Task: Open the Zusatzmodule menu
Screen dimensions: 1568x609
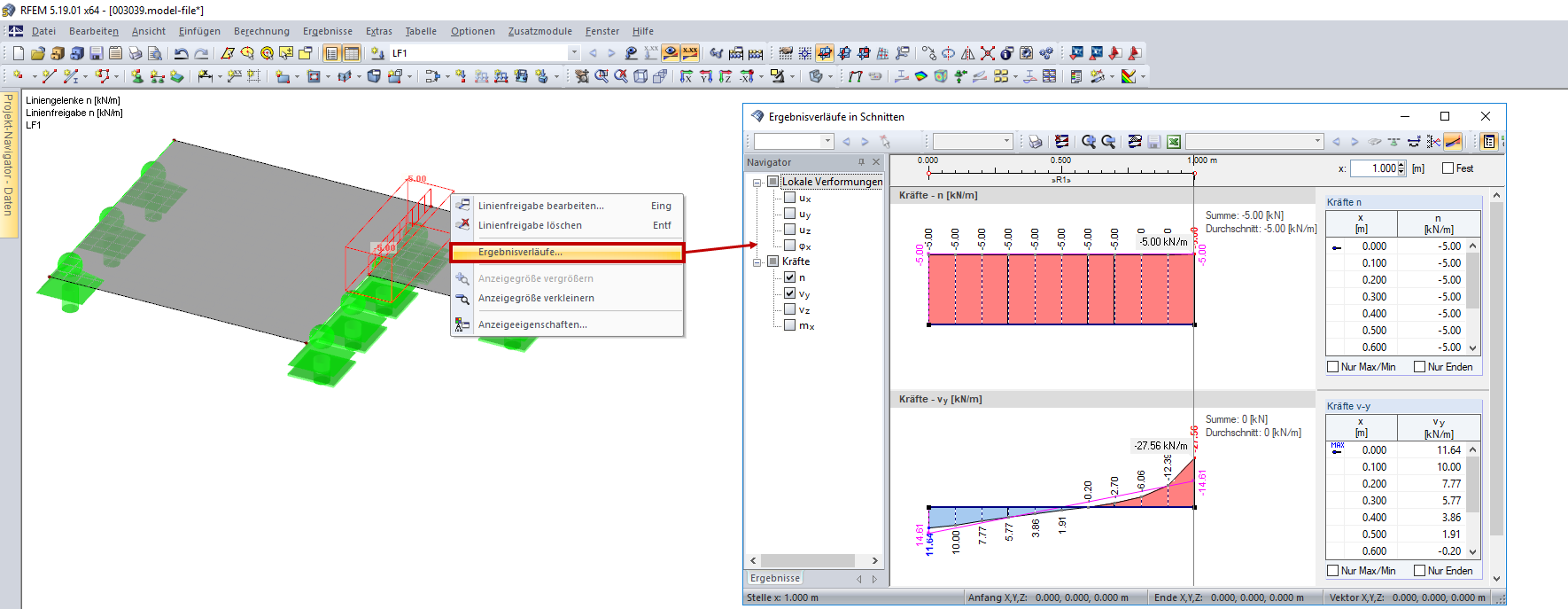Action: 539,31
